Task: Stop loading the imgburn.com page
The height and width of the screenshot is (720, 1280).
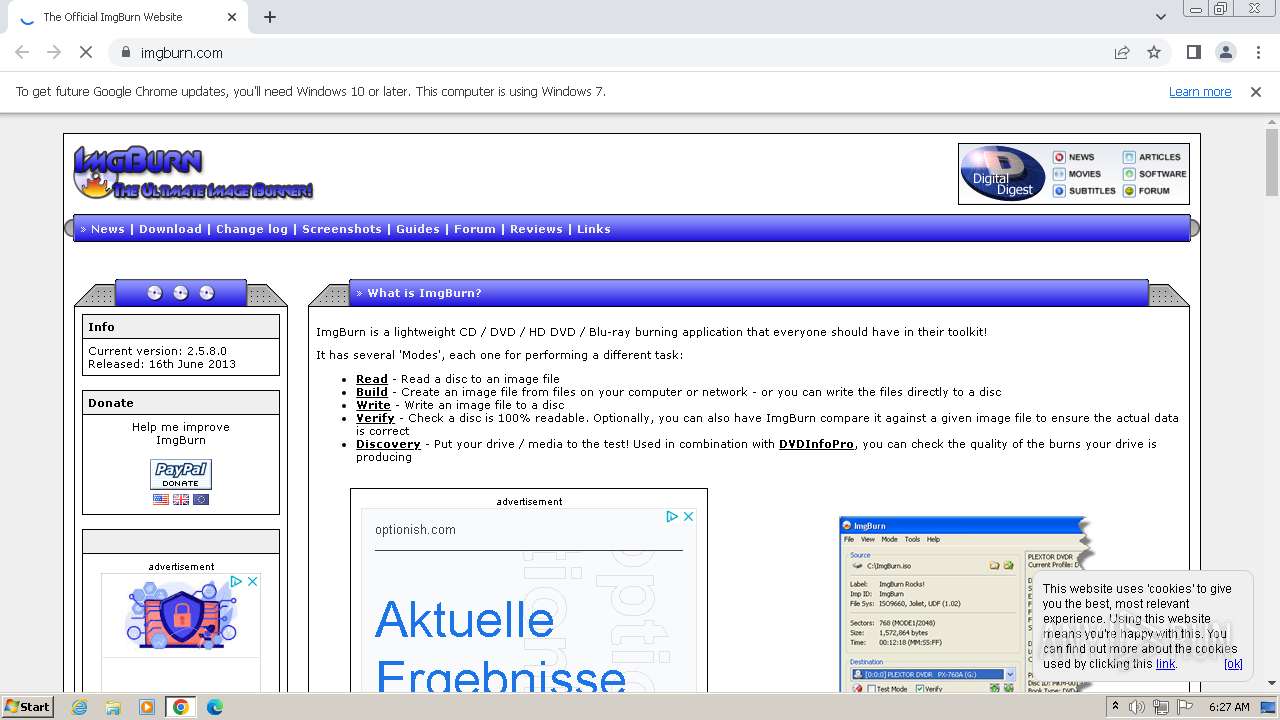Action: [86, 53]
